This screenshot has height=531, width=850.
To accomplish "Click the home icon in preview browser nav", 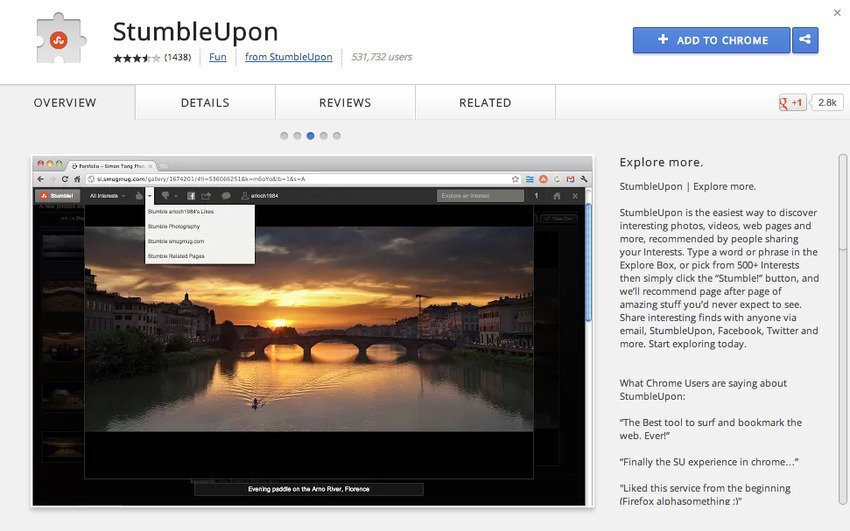I will click(78, 179).
